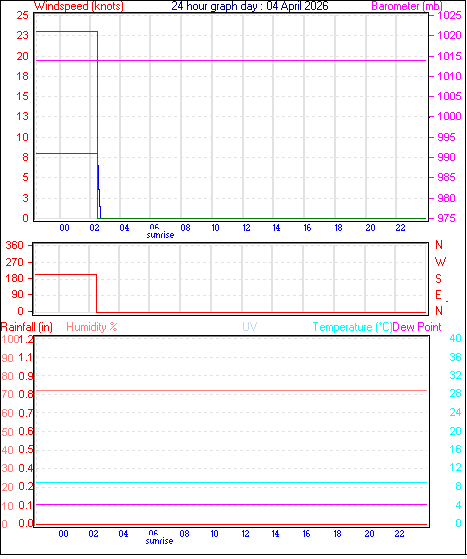Select hour 12 on windspeed graph time axis
Viewport: 467px width, 559px height.
tap(246, 228)
